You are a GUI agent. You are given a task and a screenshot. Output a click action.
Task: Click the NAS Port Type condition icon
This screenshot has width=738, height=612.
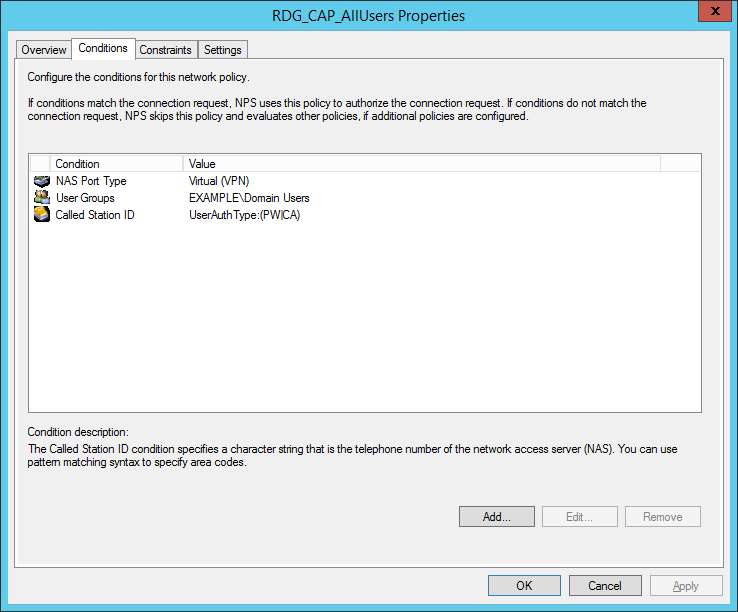pyautogui.click(x=42, y=181)
